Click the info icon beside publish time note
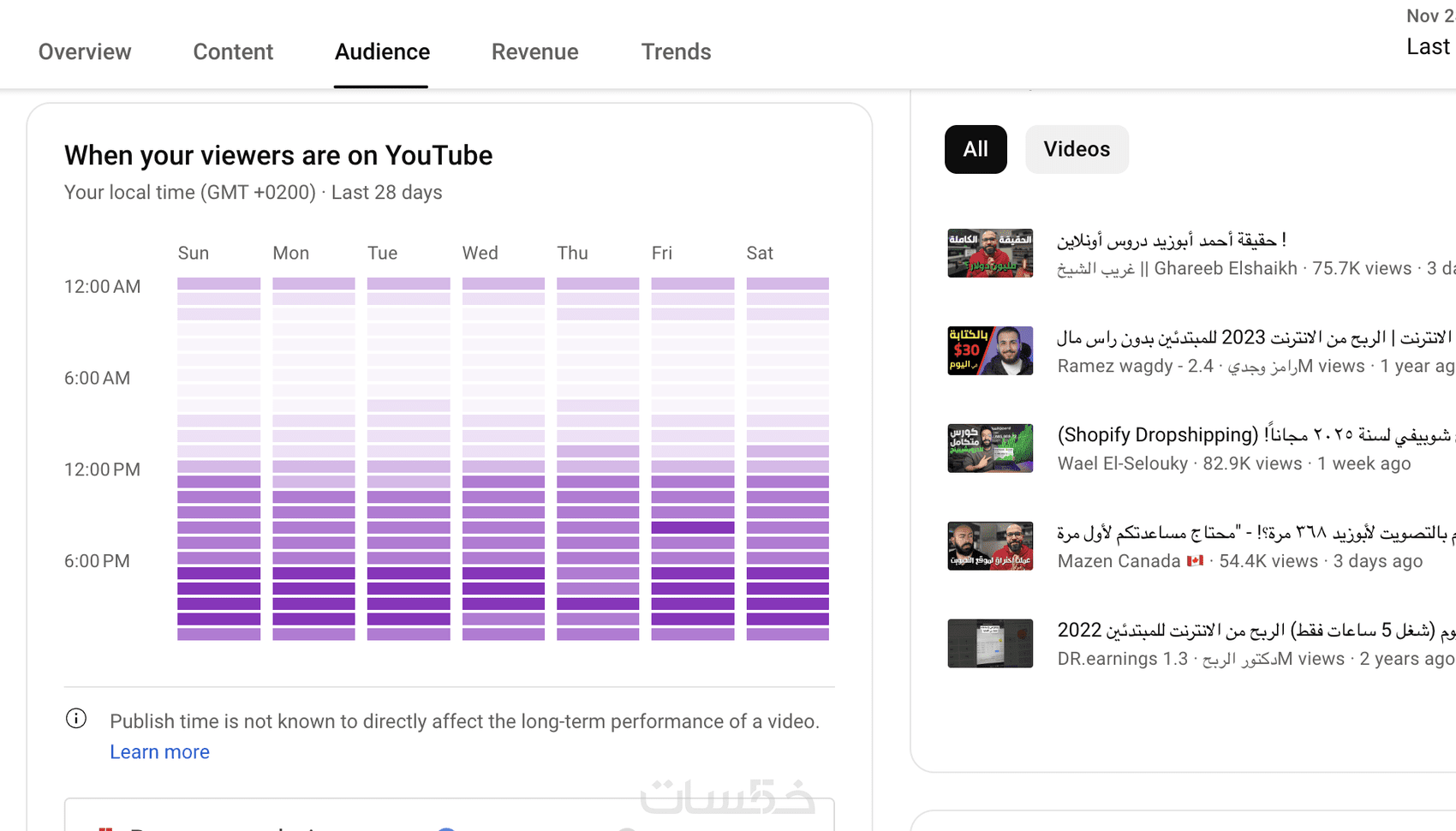 click(76, 719)
